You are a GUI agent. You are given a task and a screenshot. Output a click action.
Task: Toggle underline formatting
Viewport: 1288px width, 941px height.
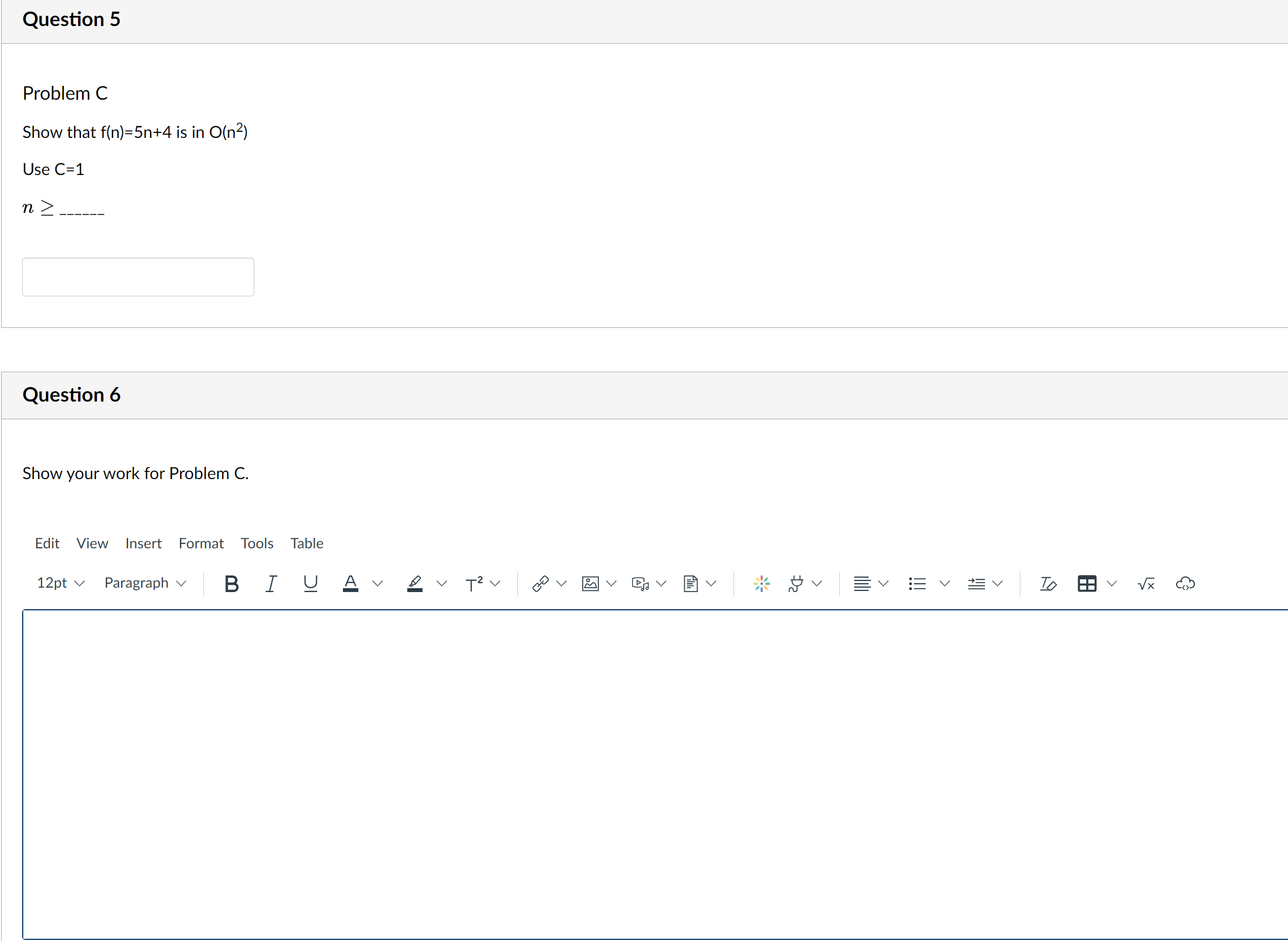click(x=310, y=583)
